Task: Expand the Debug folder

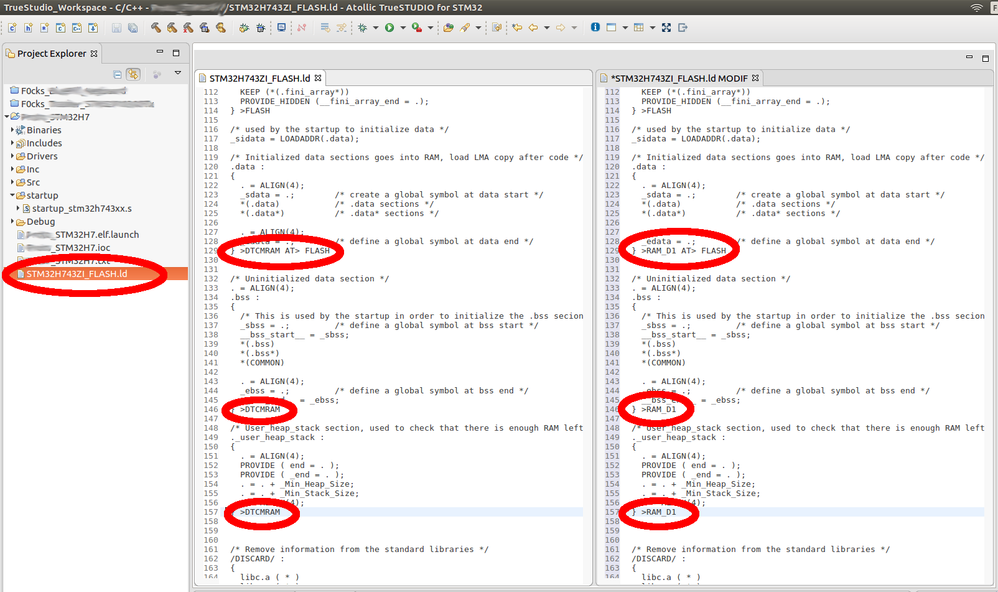Action: pos(12,222)
